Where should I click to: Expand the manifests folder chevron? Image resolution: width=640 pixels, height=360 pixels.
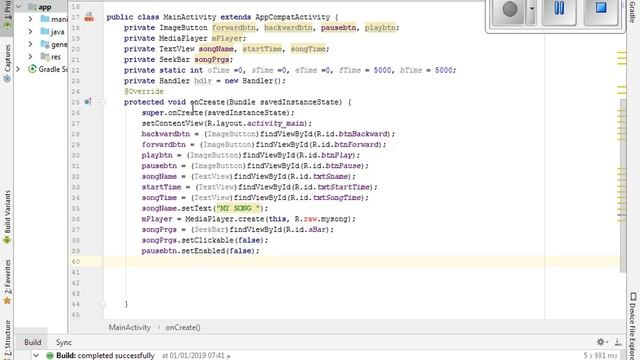pos(30,19)
